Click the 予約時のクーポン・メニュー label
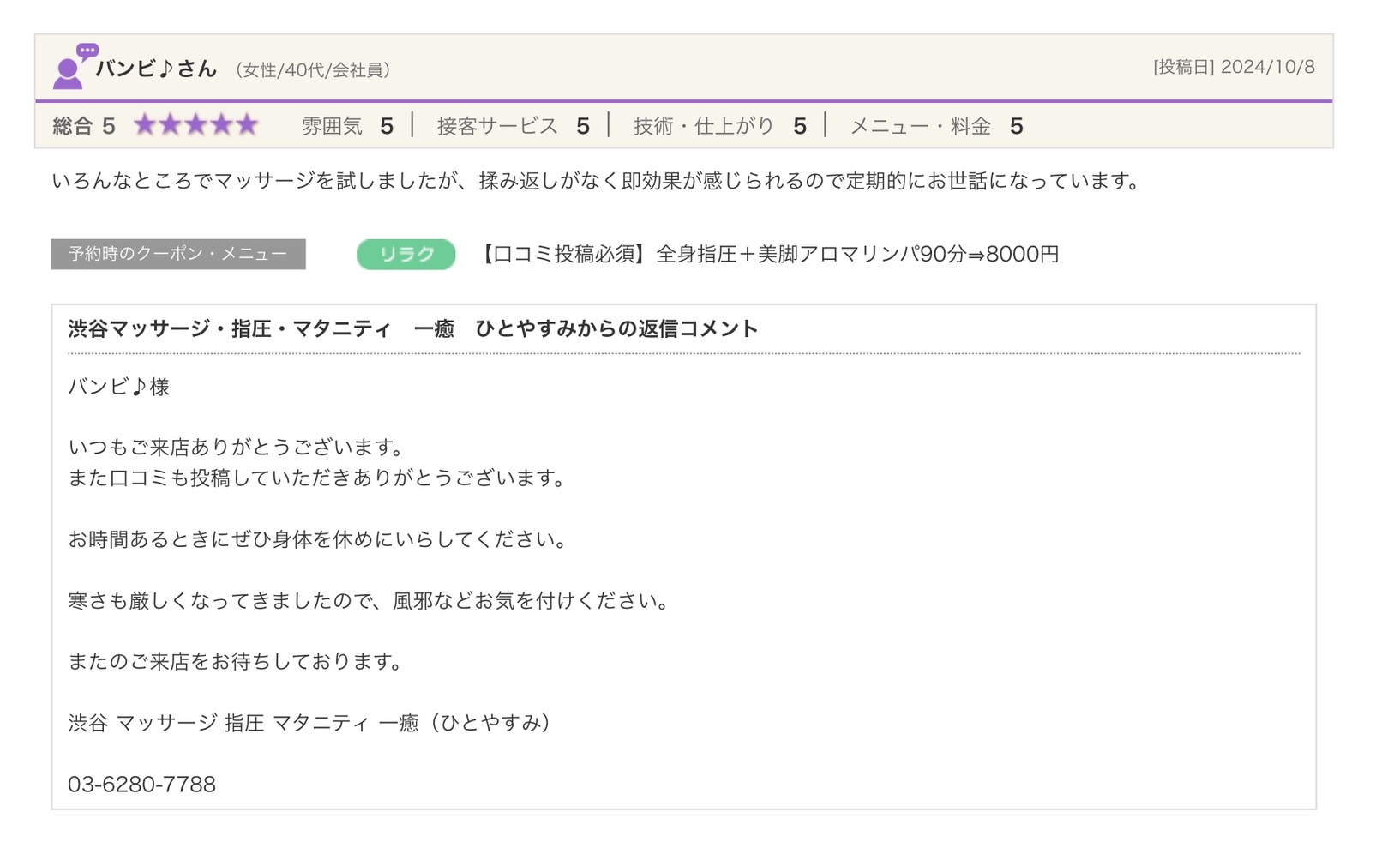The width and height of the screenshot is (1400, 860). (x=178, y=254)
